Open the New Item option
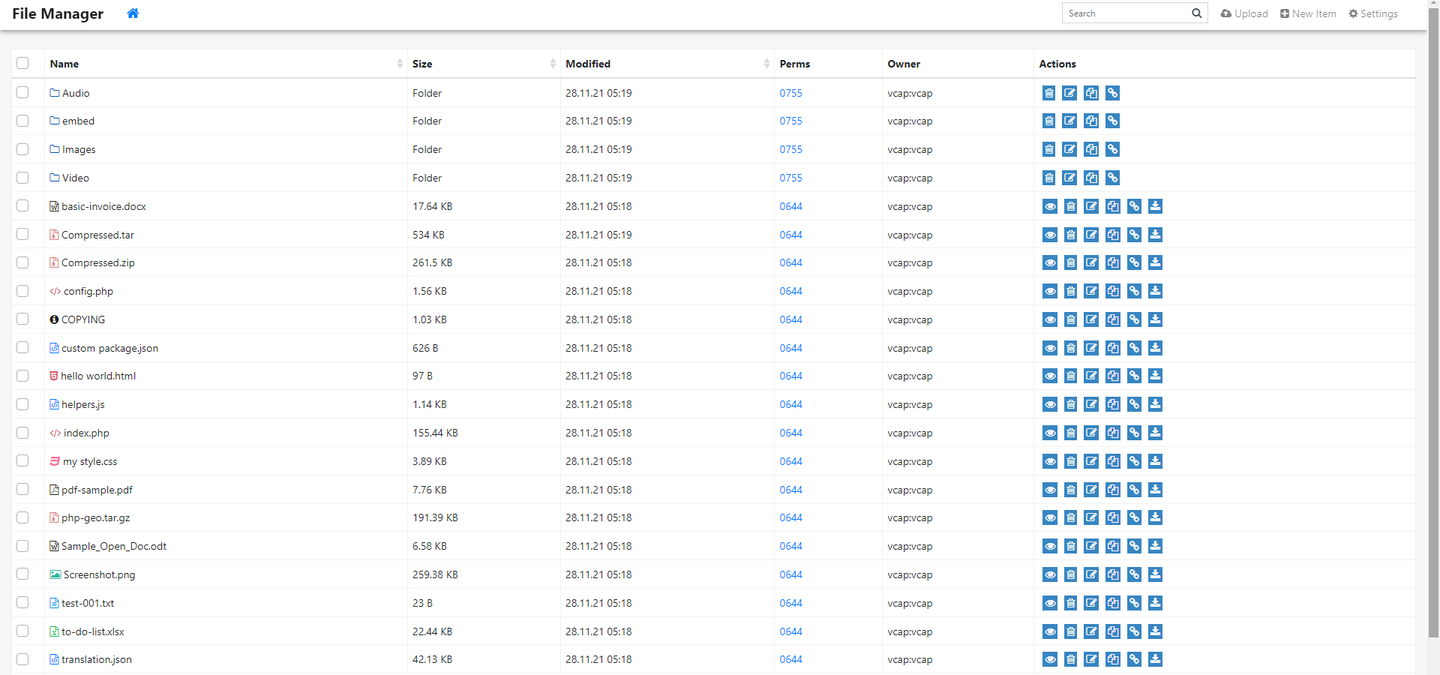The width and height of the screenshot is (1440, 675). (x=1308, y=14)
